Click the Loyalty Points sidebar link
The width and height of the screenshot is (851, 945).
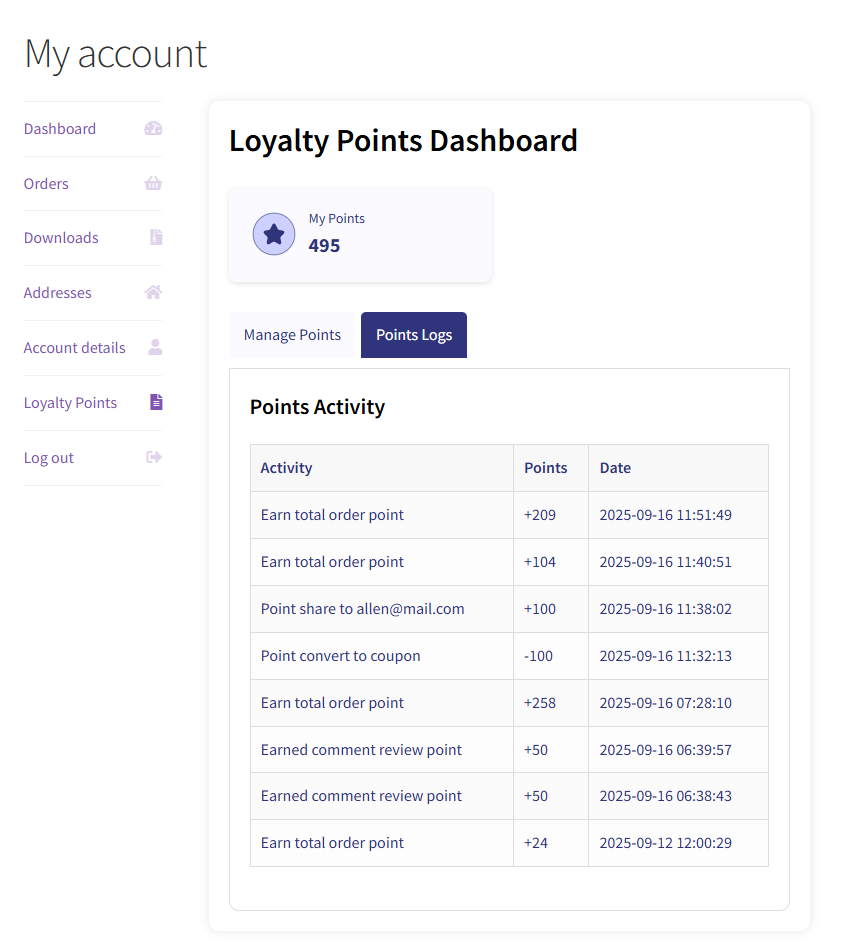(x=70, y=403)
